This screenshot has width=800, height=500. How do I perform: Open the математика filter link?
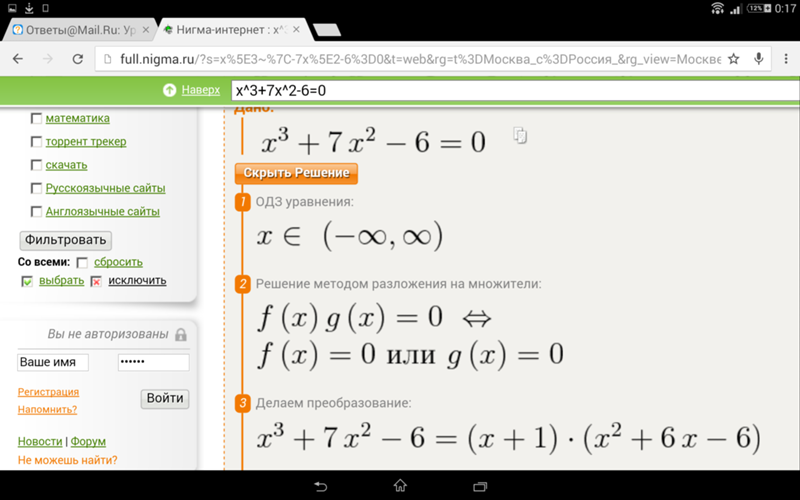point(78,118)
